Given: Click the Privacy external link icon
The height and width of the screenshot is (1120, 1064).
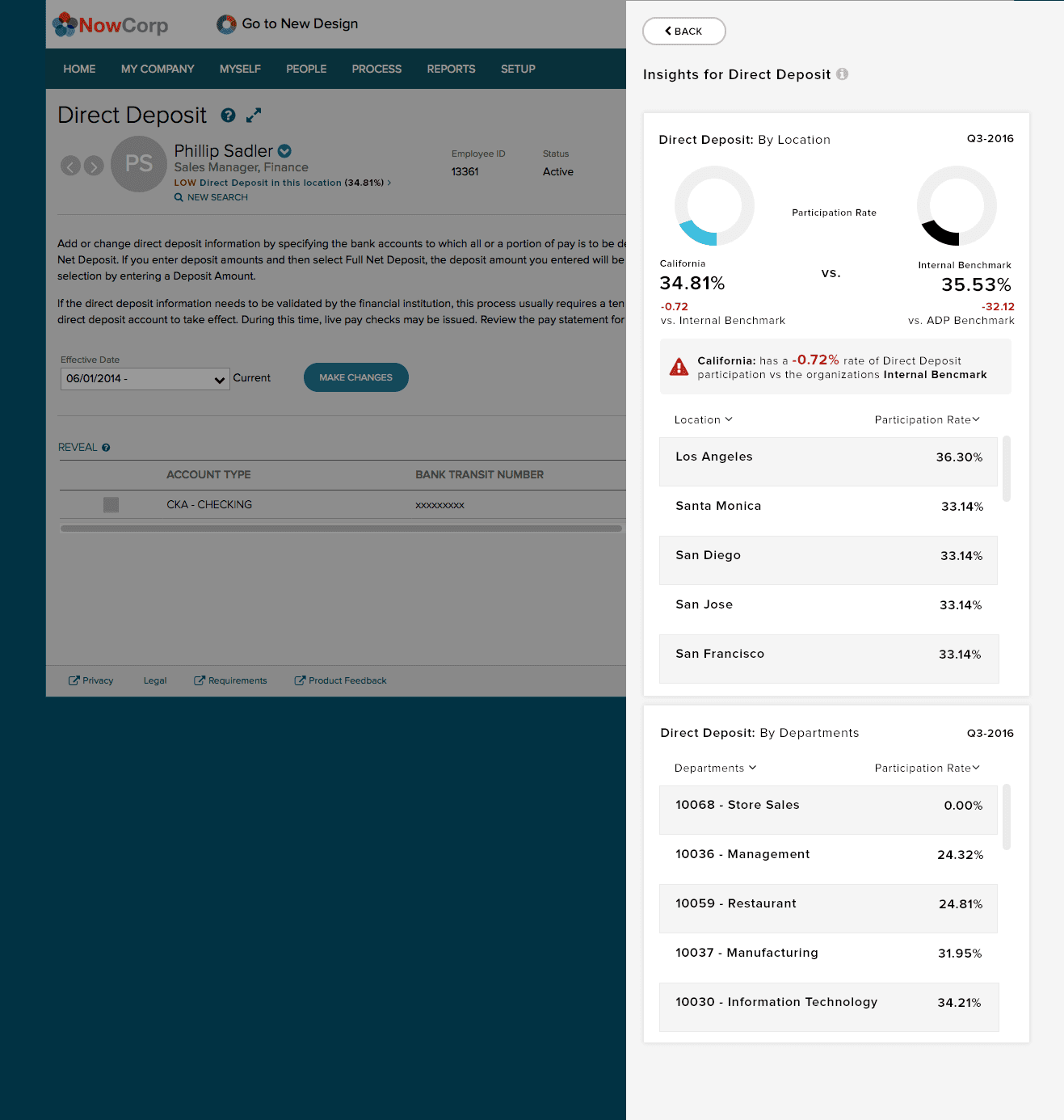Looking at the screenshot, I should pos(74,680).
